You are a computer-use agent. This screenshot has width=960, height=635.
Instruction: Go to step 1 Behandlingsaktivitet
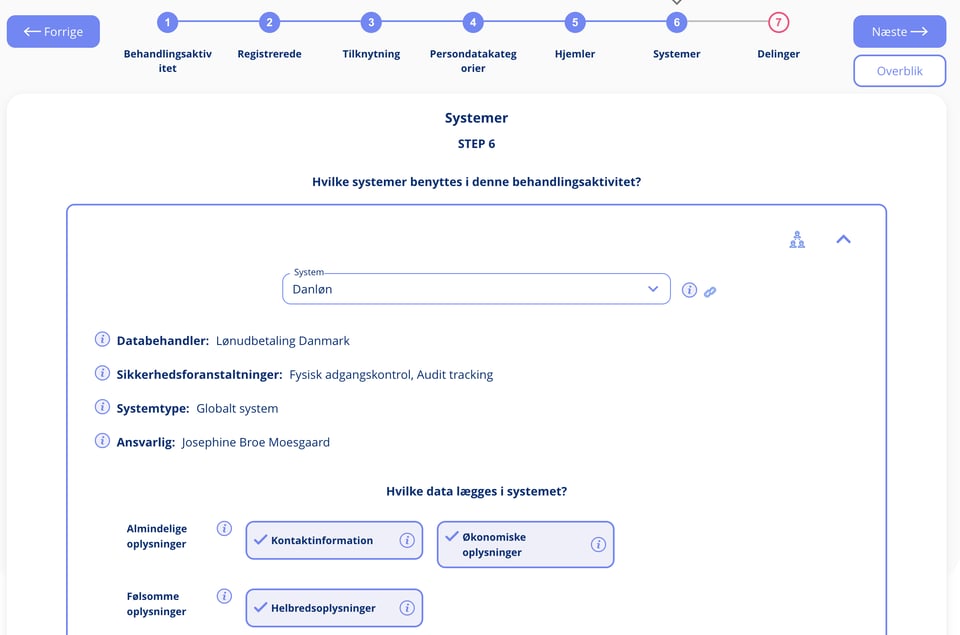(x=167, y=23)
